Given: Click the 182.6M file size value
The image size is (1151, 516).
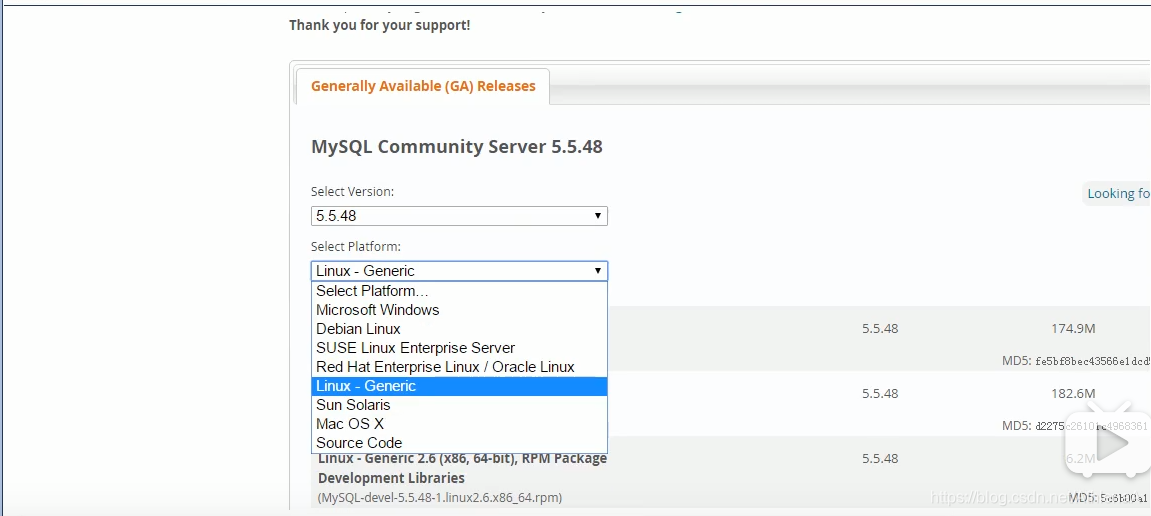Looking at the screenshot, I should [1073, 393].
